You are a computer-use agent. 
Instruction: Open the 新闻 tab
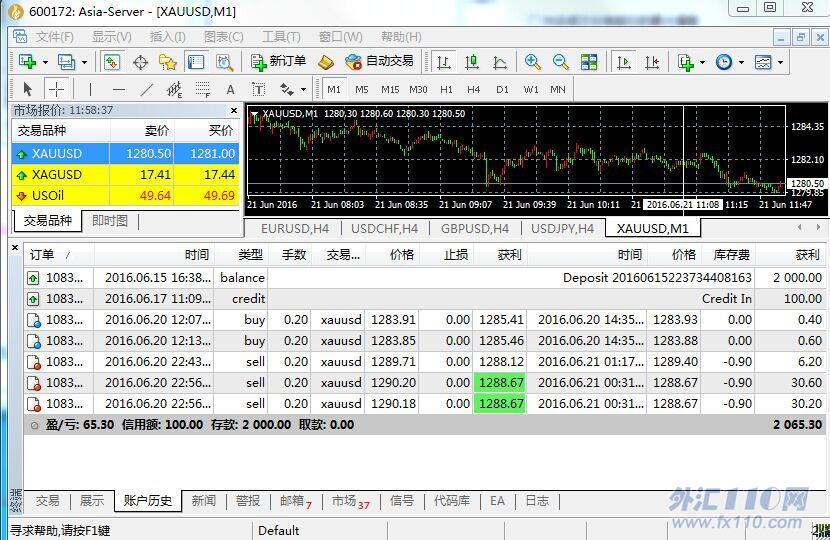[203, 500]
